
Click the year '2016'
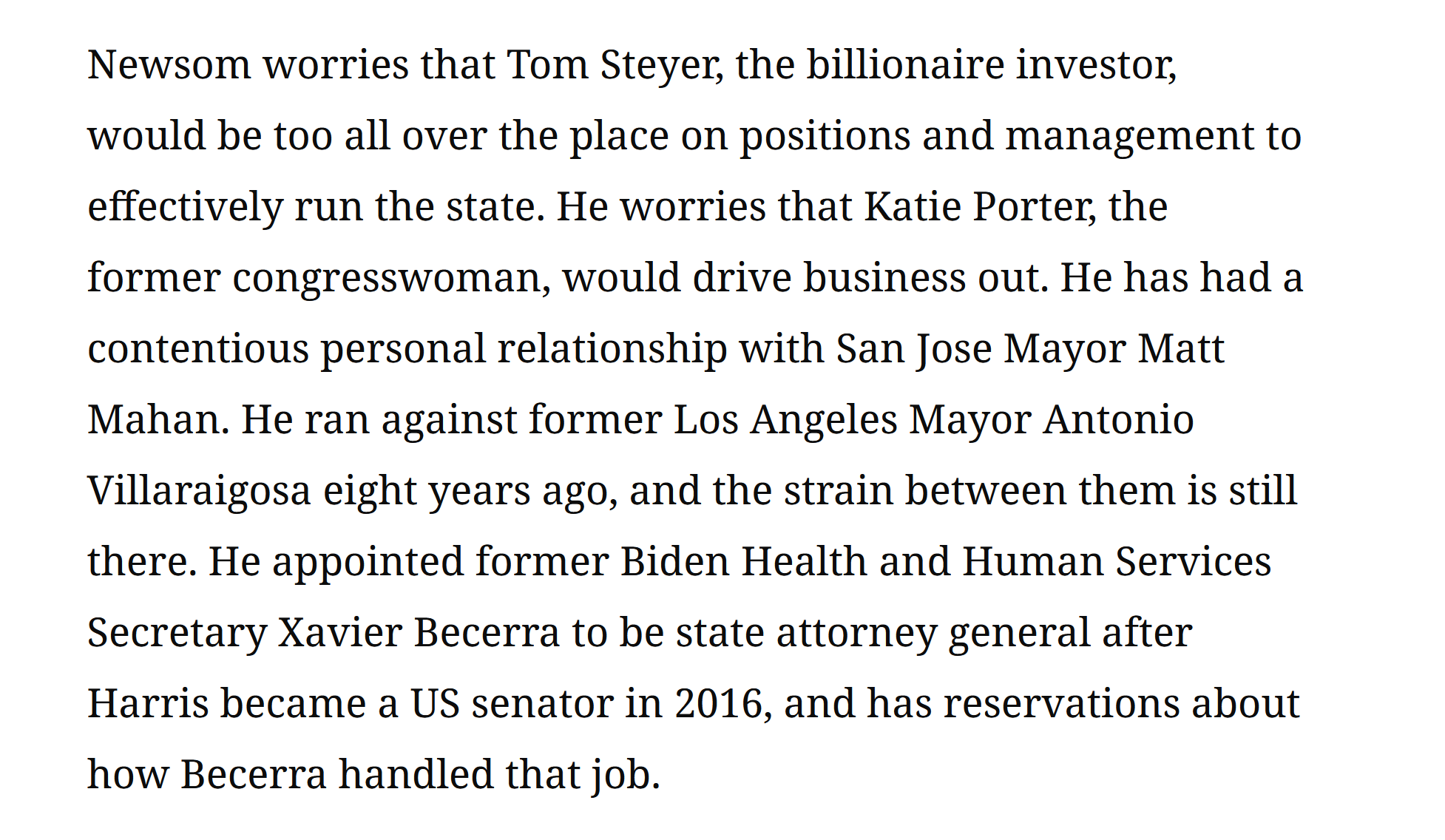click(x=717, y=703)
